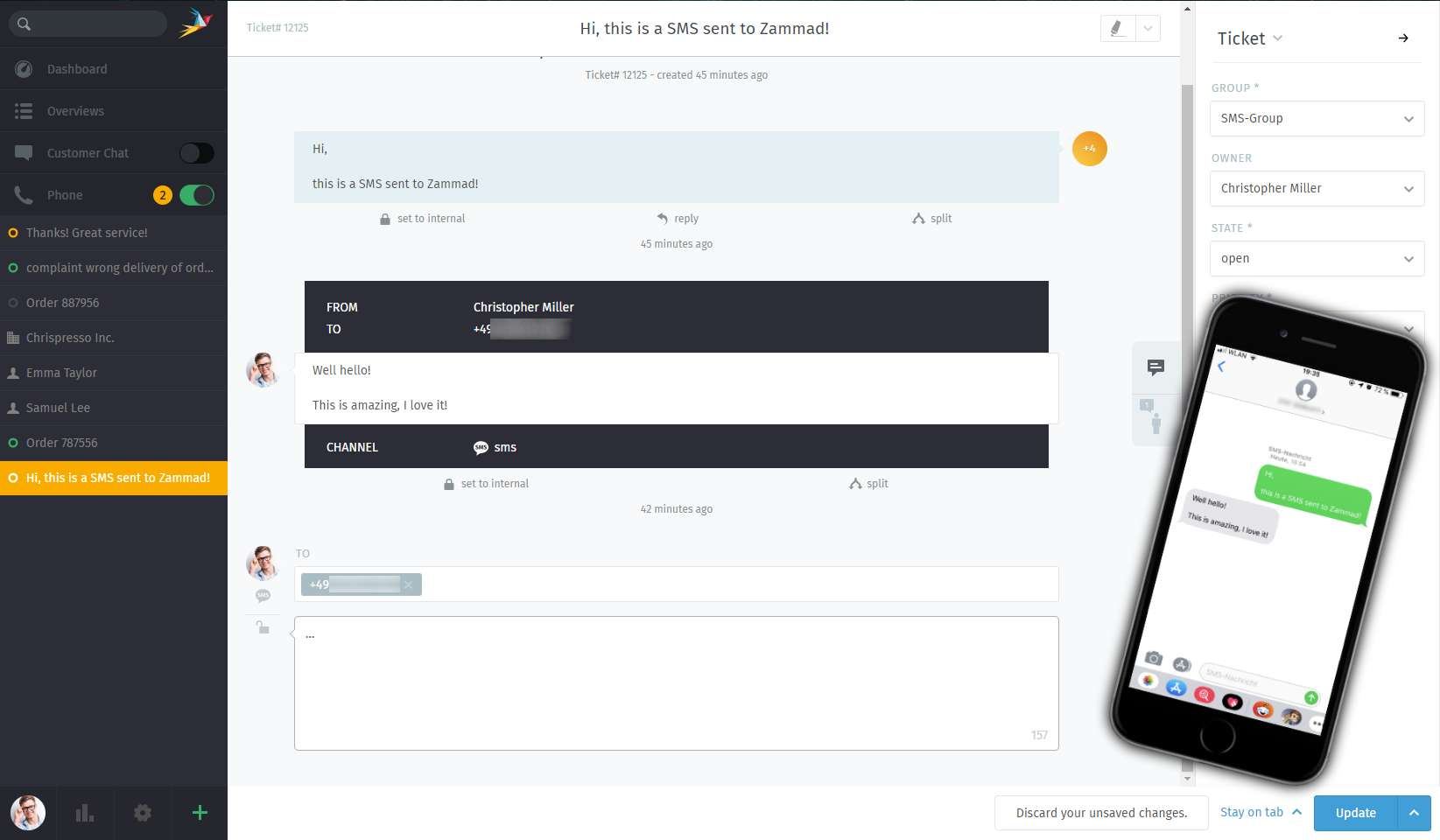Toggle the Customer Chat switch
This screenshot has width=1440, height=840.
[197, 153]
